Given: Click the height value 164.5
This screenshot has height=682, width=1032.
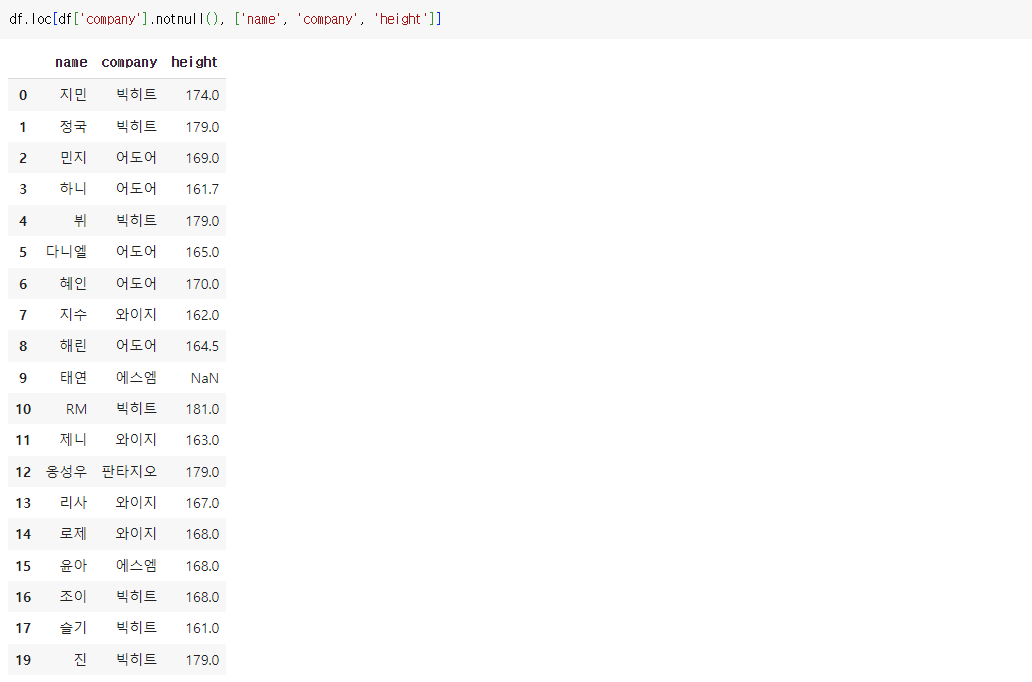Looking at the screenshot, I should [x=202, y=346].
